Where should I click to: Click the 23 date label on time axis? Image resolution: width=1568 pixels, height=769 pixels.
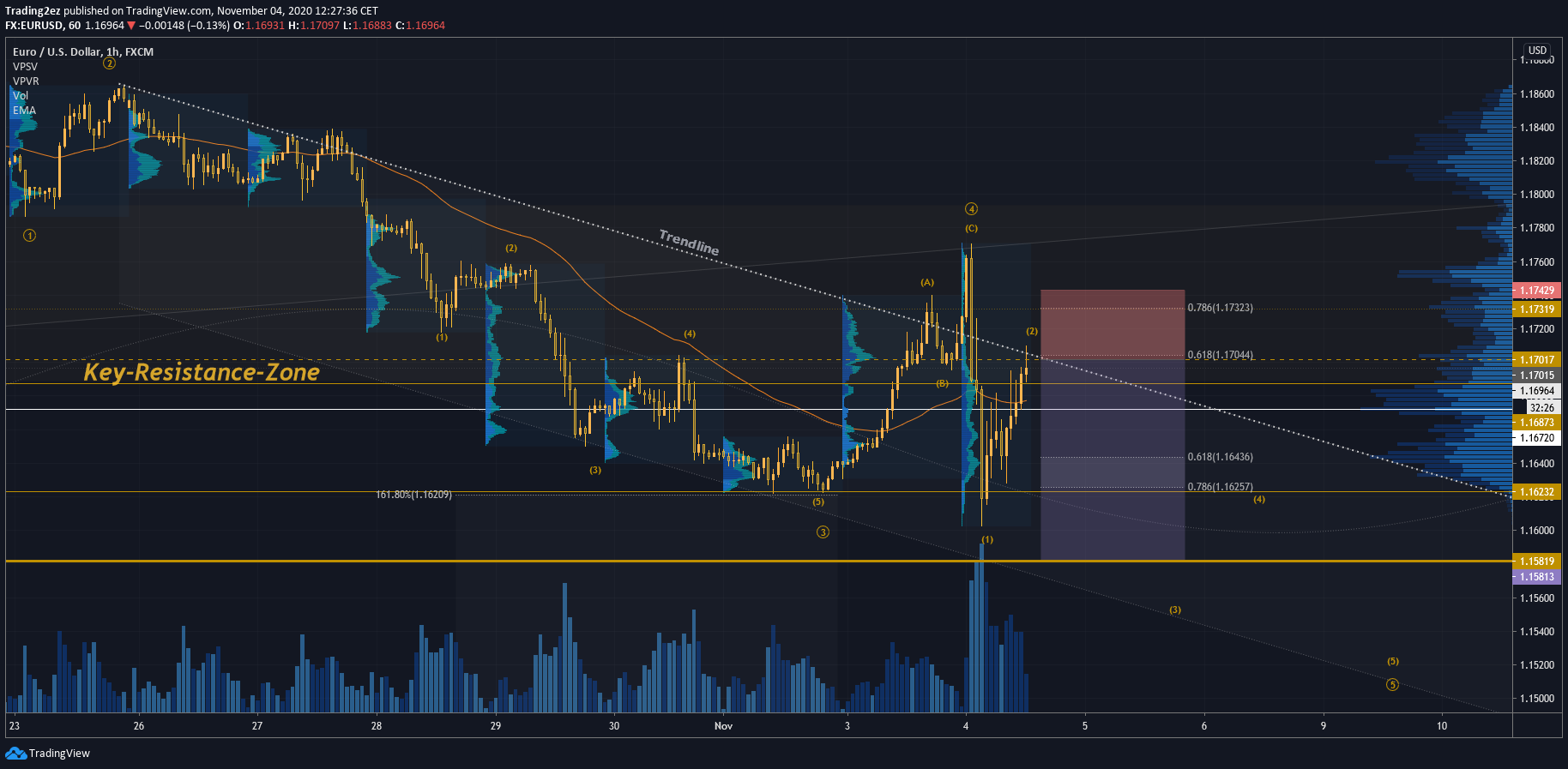click(x=14, y=726)
